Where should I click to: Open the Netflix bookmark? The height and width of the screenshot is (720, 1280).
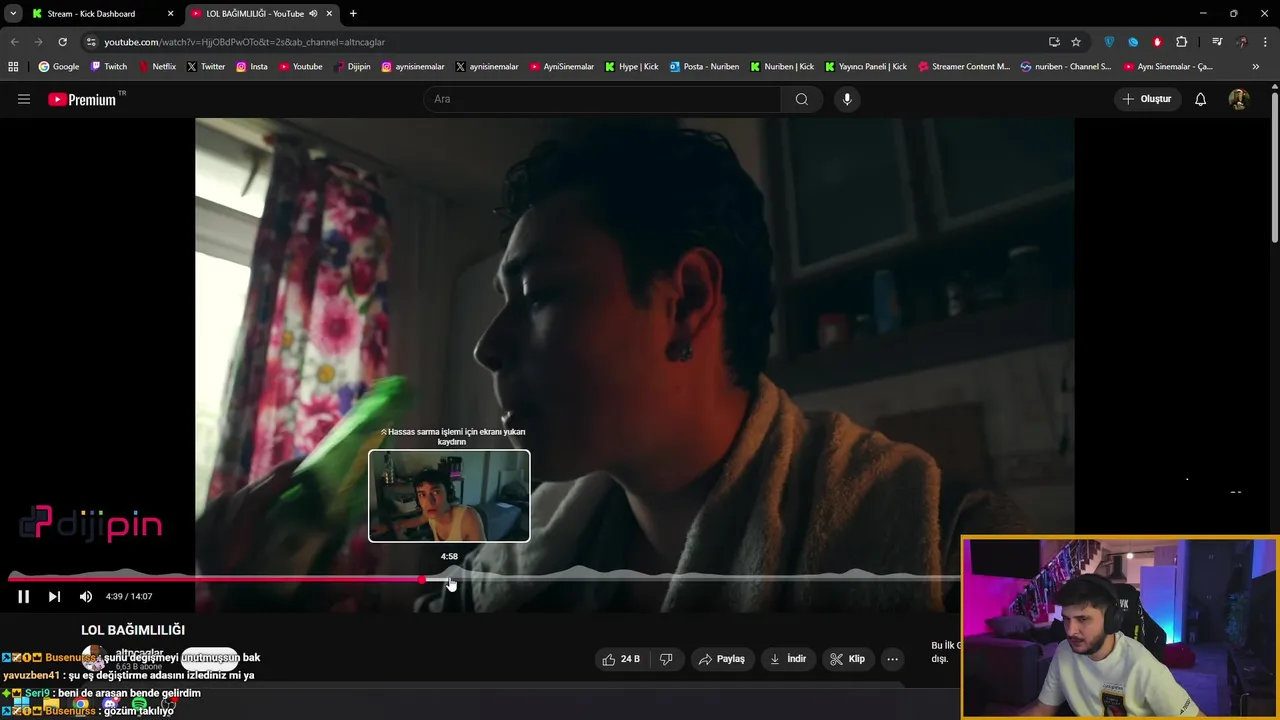click(157, 67)
